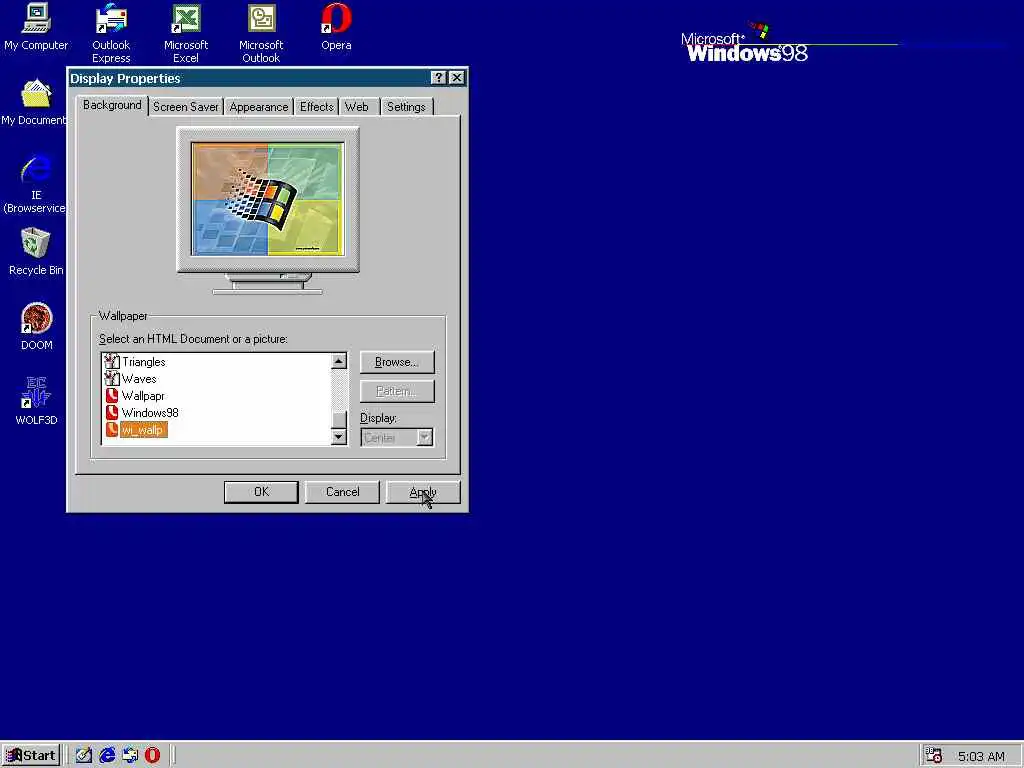Open the Start menu

pos(31,756)
